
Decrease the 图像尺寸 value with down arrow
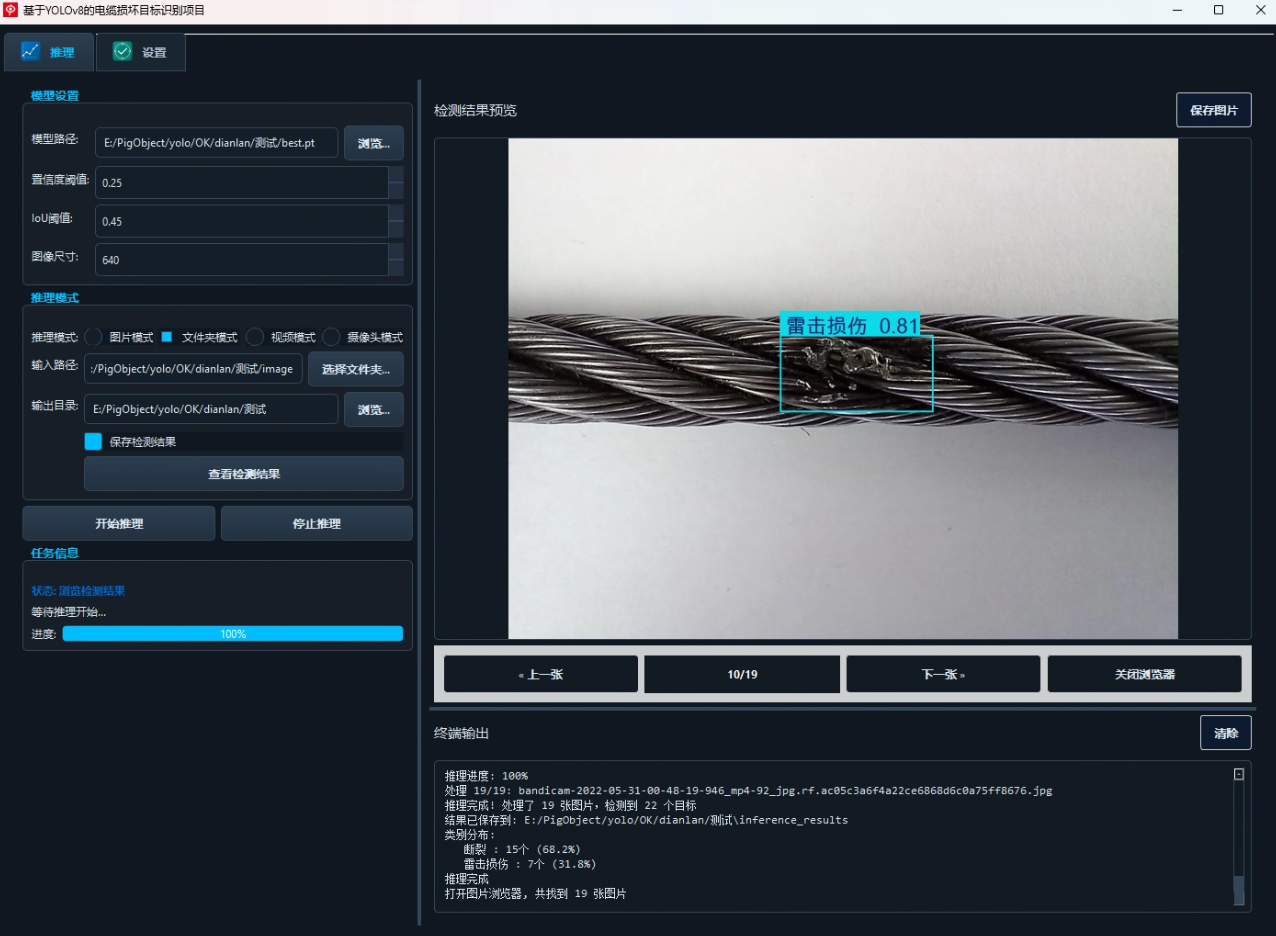pyautogui.click(x=396, y=268)
